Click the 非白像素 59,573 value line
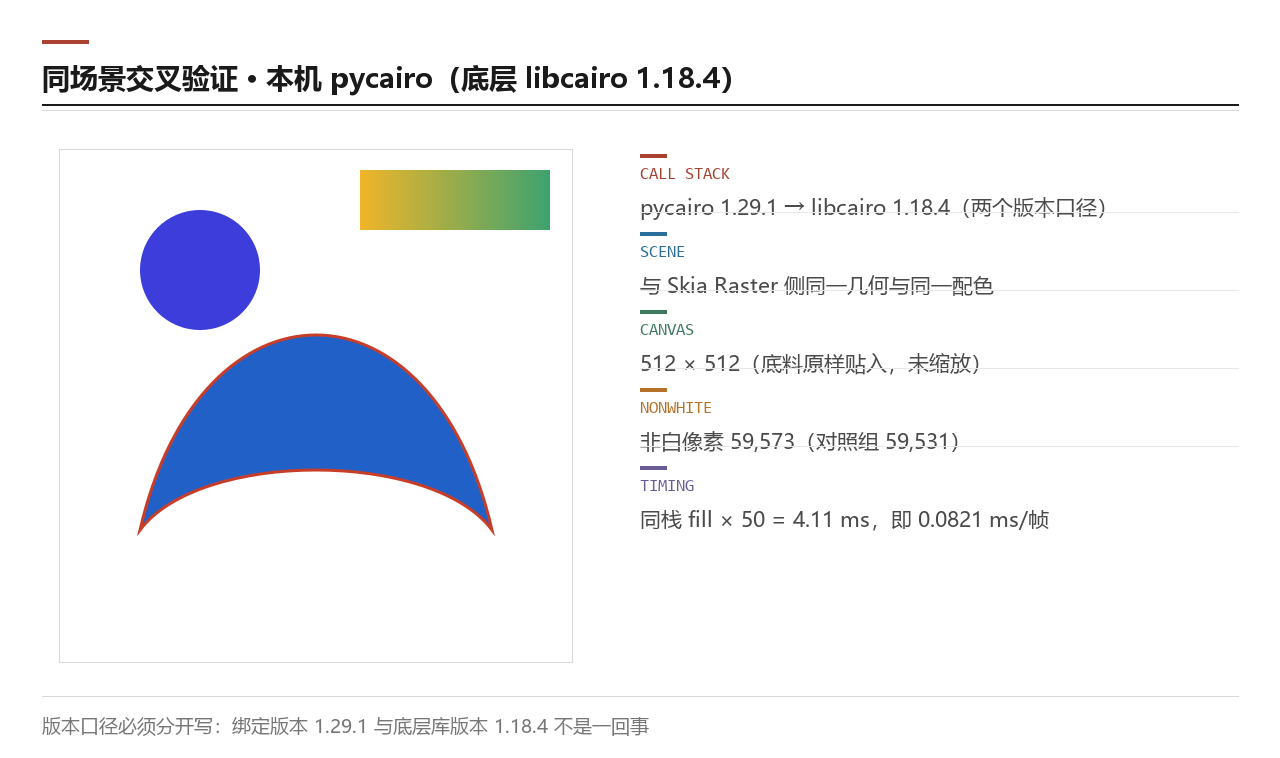The height and width of the screenshot is (758, 1280). (x=800, y=442)
